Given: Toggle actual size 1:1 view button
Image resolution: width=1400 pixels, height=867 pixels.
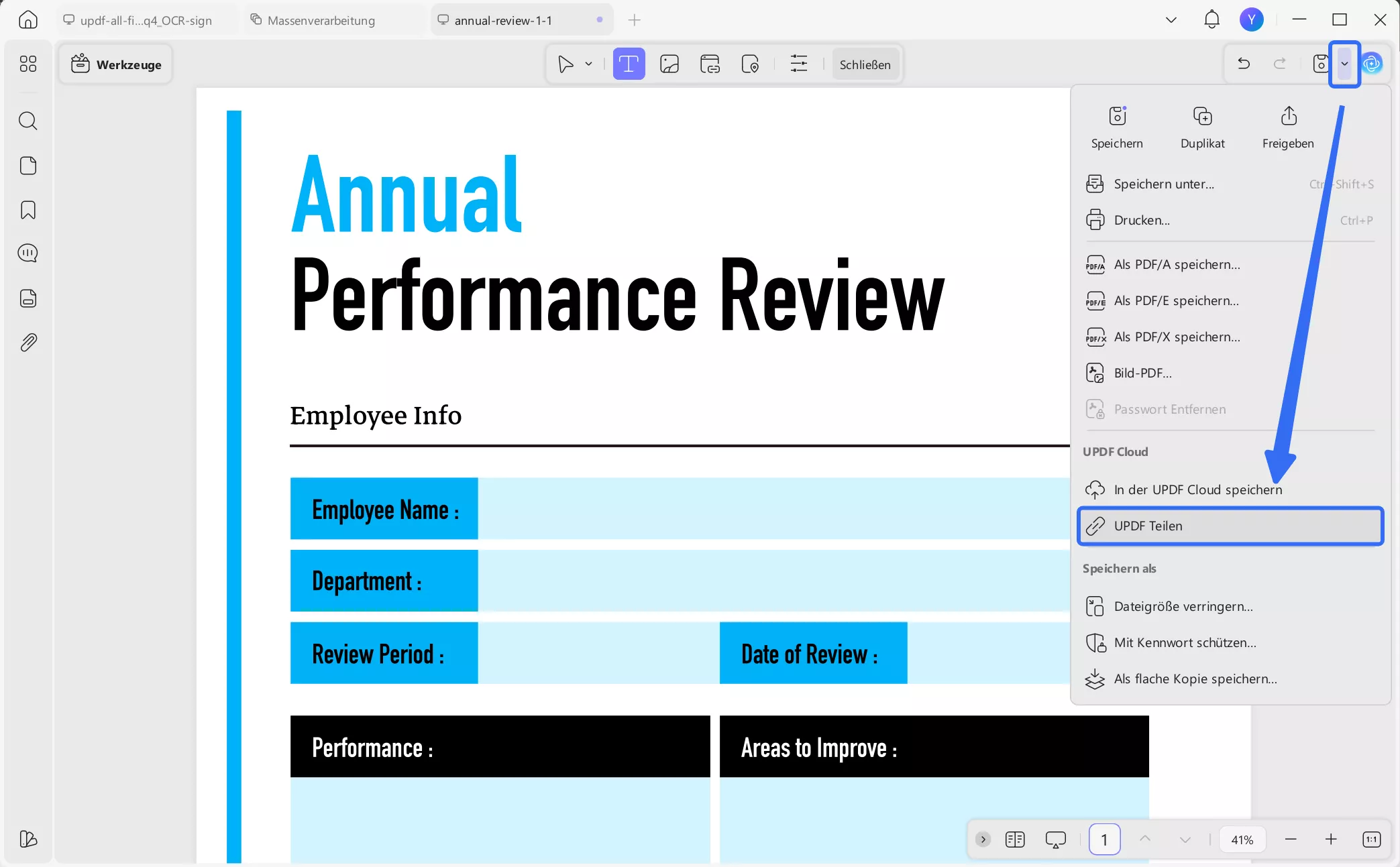Looking at the screenshot, I should coord(1371,840).
